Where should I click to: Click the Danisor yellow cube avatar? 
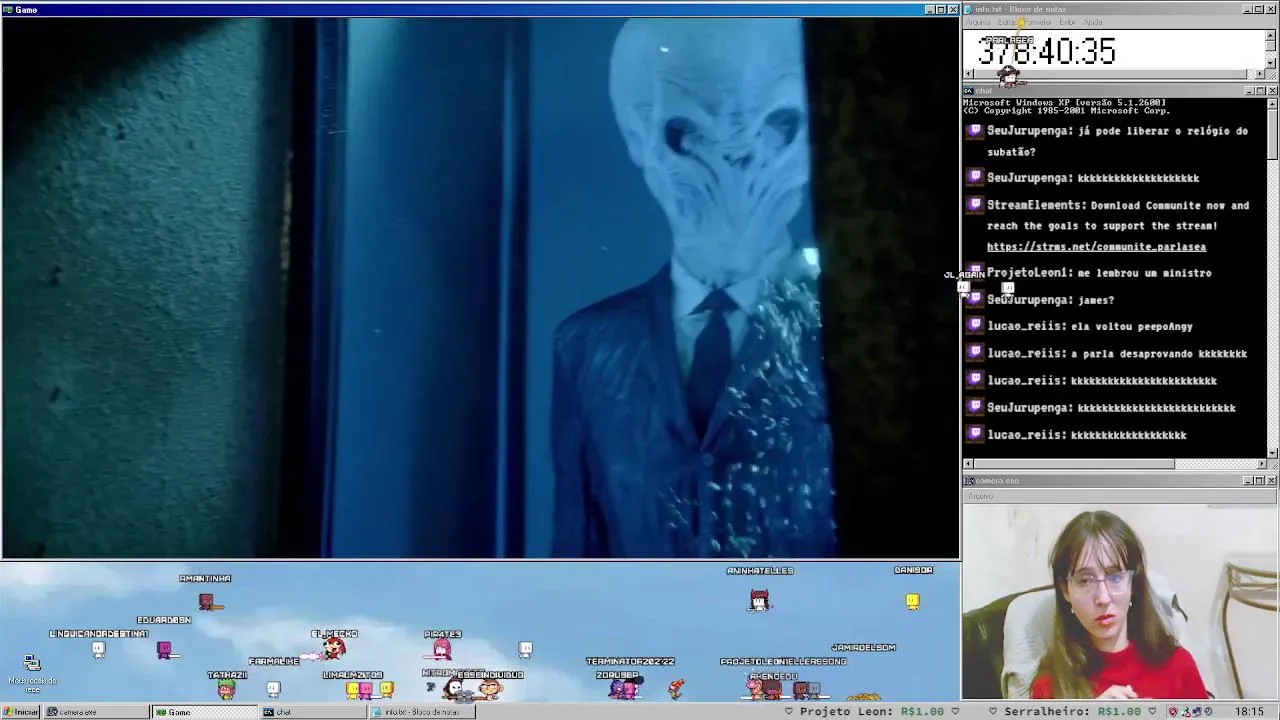[912, 601]
